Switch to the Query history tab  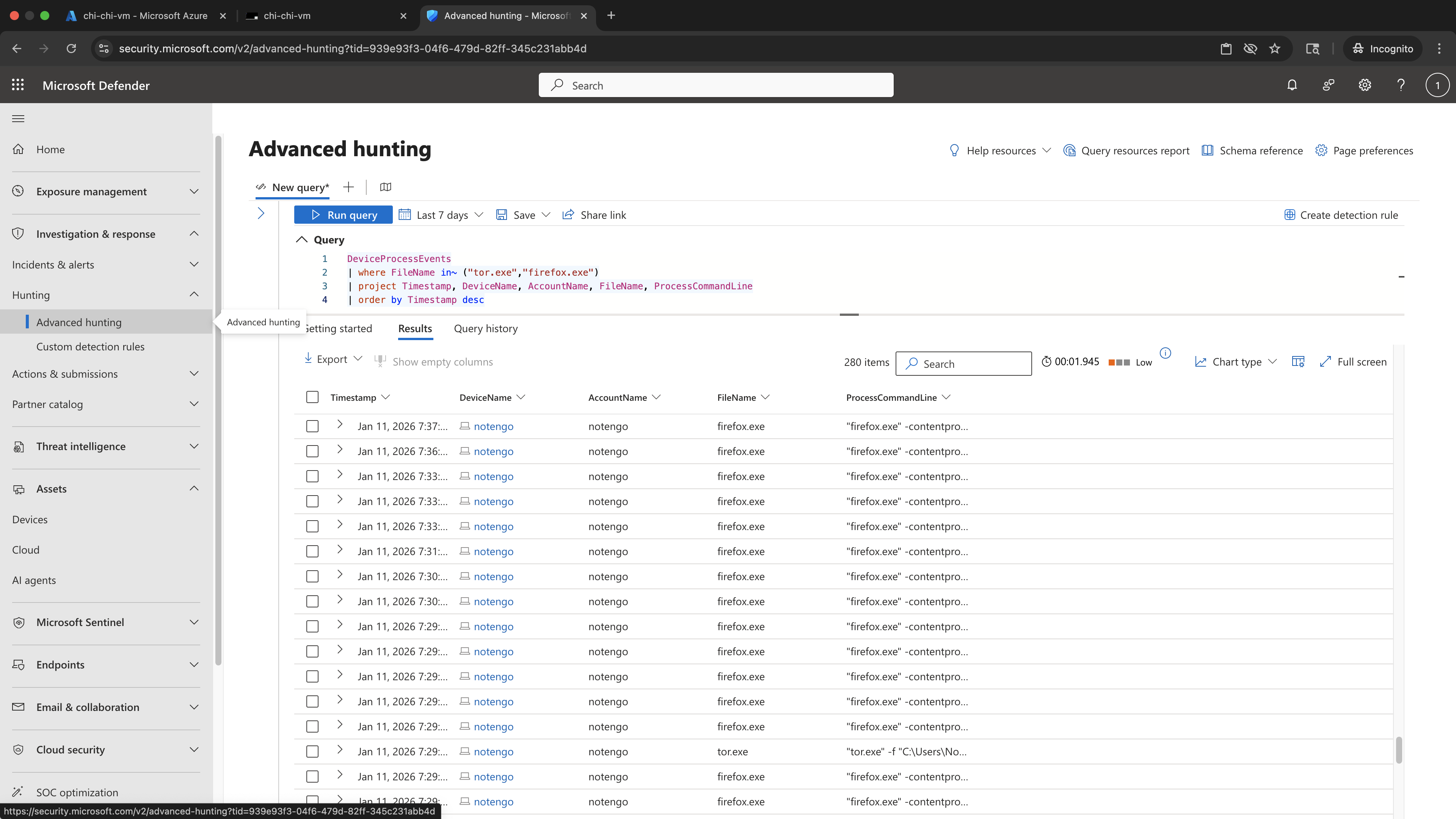[x=485, y=328]
